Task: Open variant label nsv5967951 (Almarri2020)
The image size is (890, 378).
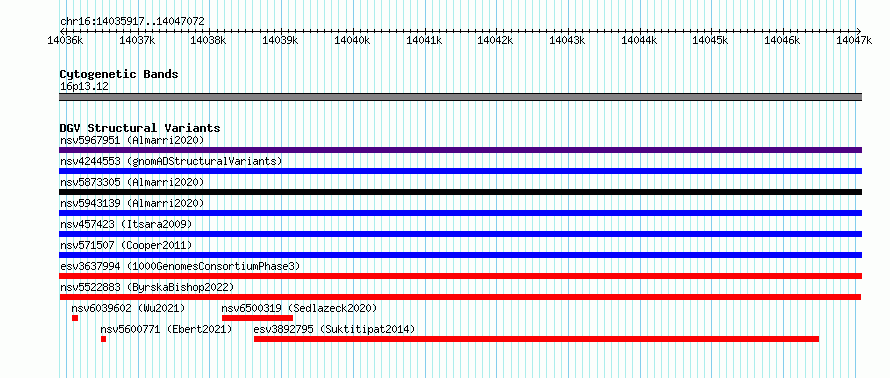Action: tap(132, 140)
